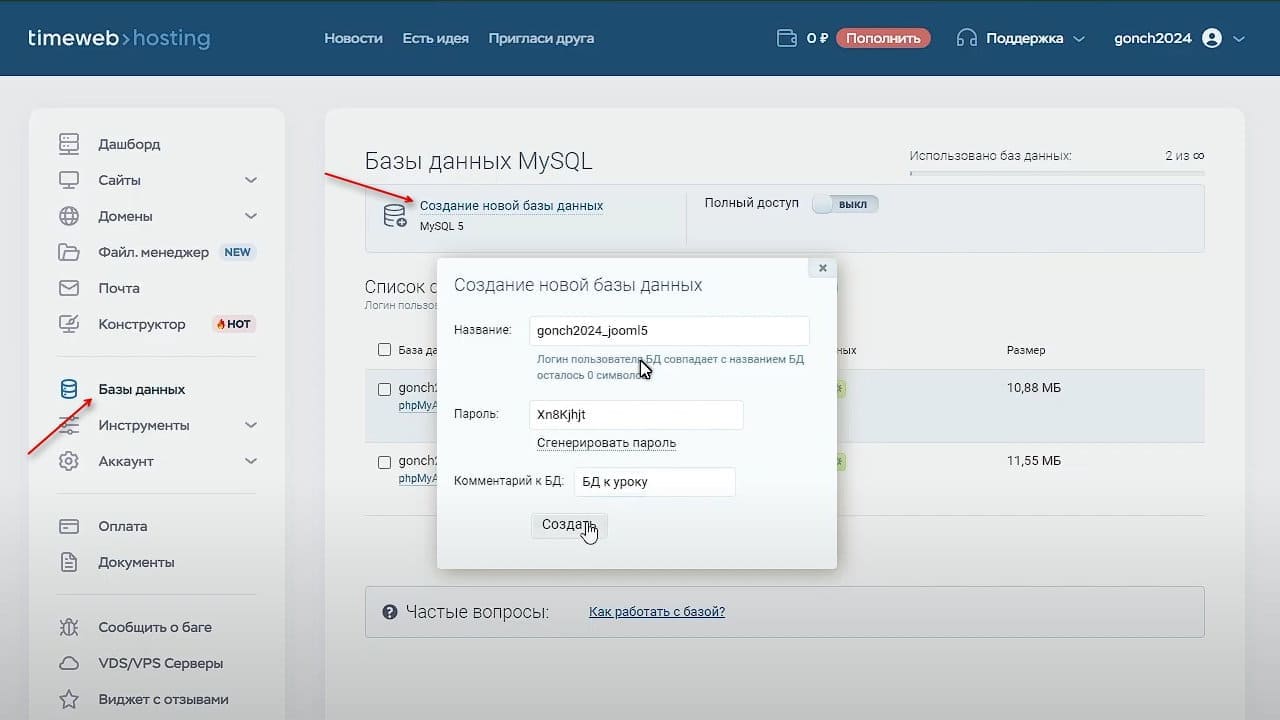The height and width of the screenshot is (720, 1280).
Task: Click the wallet balance icon in header
Action: click(x=787, y=38)
